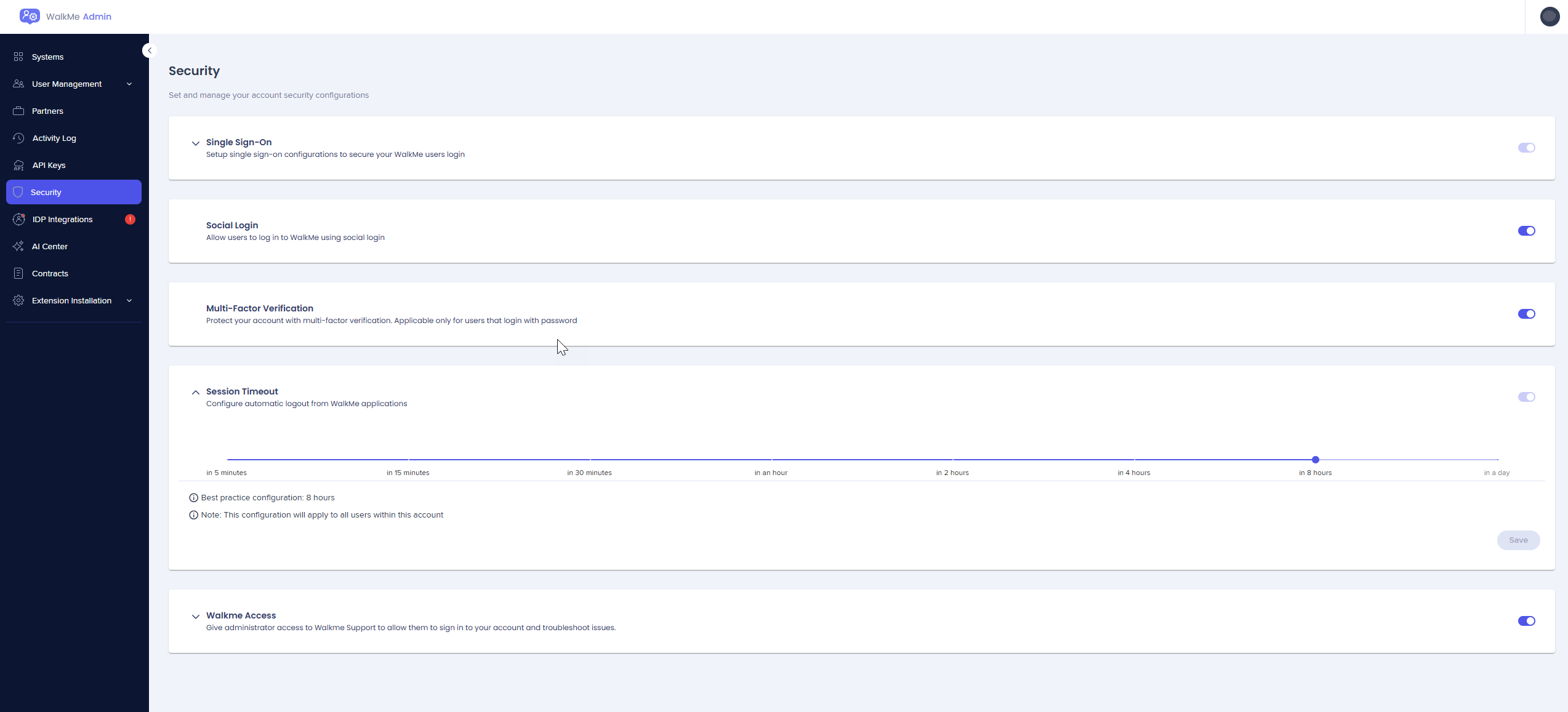Click the Systems grid icon in sidebar
Image resolution: width=1568 pixels, height=712 pixels.
coord(18,57)
